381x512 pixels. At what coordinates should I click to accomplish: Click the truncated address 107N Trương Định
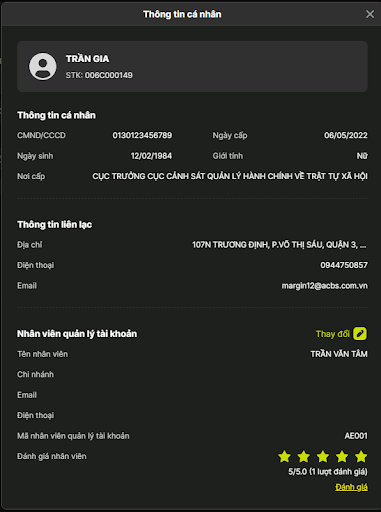coord(279,245)
